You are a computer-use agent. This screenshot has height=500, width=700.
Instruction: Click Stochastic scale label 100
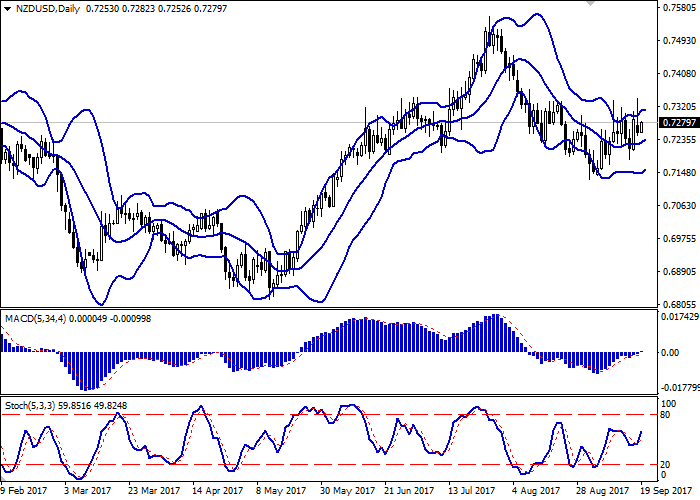pyautogui.click(x=668, y=404)
